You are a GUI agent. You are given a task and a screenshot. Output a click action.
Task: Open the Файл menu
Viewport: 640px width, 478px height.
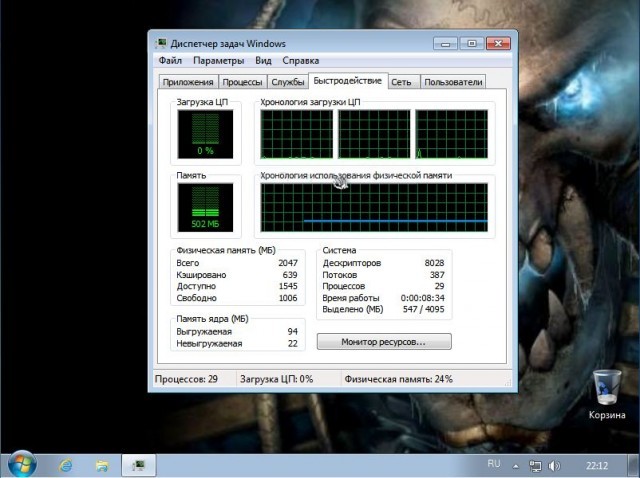(x=170, y=61)
